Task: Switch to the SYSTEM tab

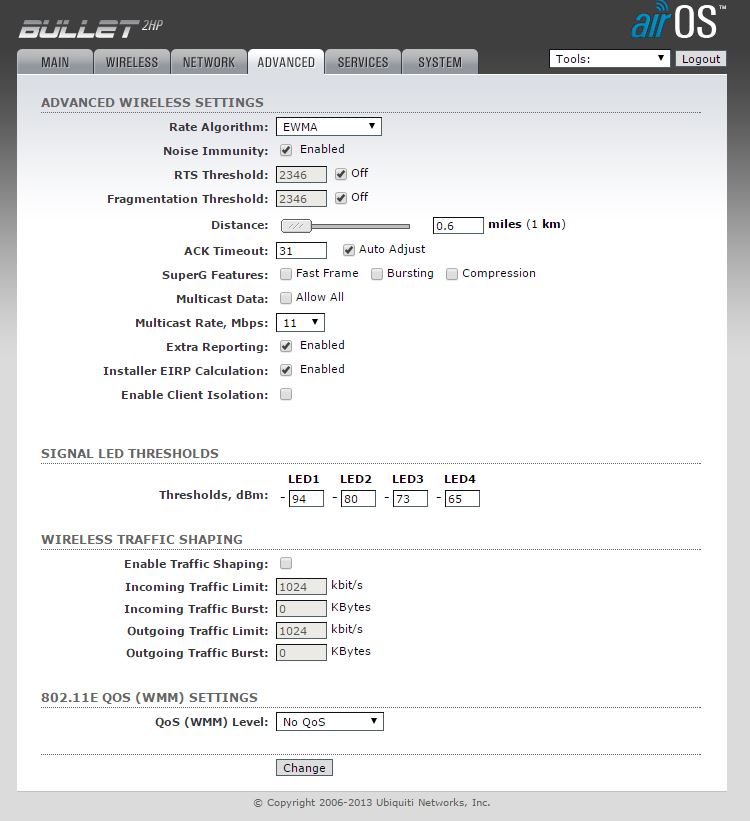Action: 440,62
